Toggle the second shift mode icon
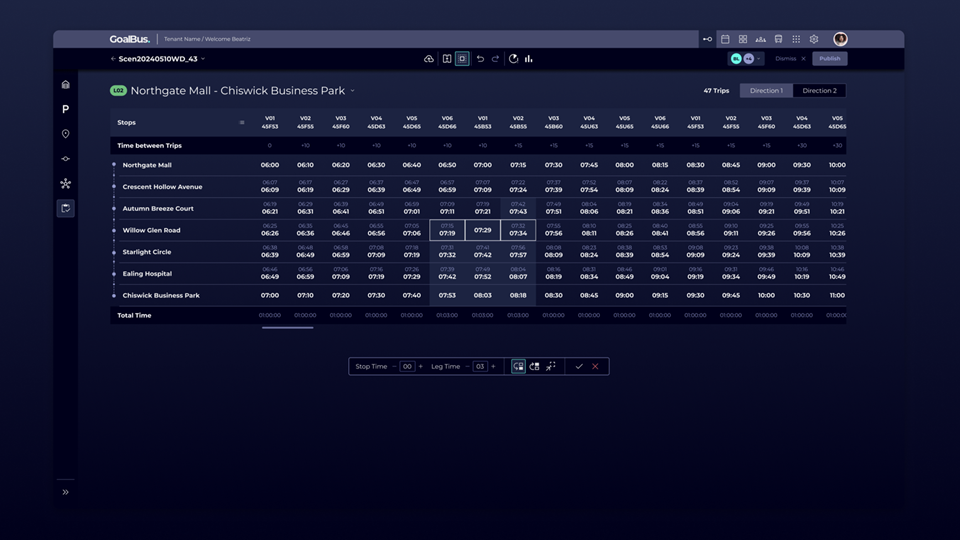This screenshot has height=540, width=960. [x=534, y=366]
